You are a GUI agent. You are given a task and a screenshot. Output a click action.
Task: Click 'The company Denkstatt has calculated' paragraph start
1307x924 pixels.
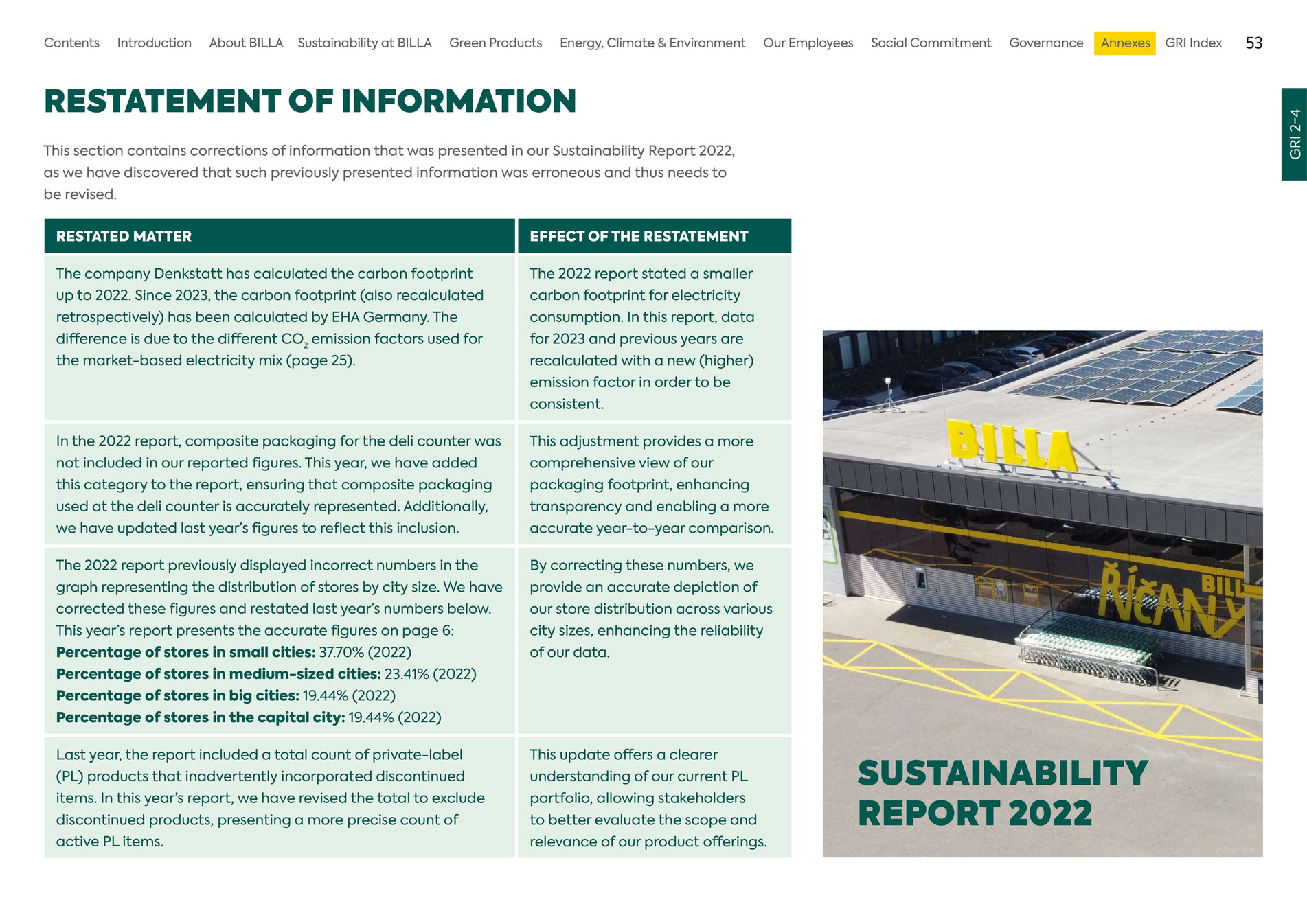264,274
